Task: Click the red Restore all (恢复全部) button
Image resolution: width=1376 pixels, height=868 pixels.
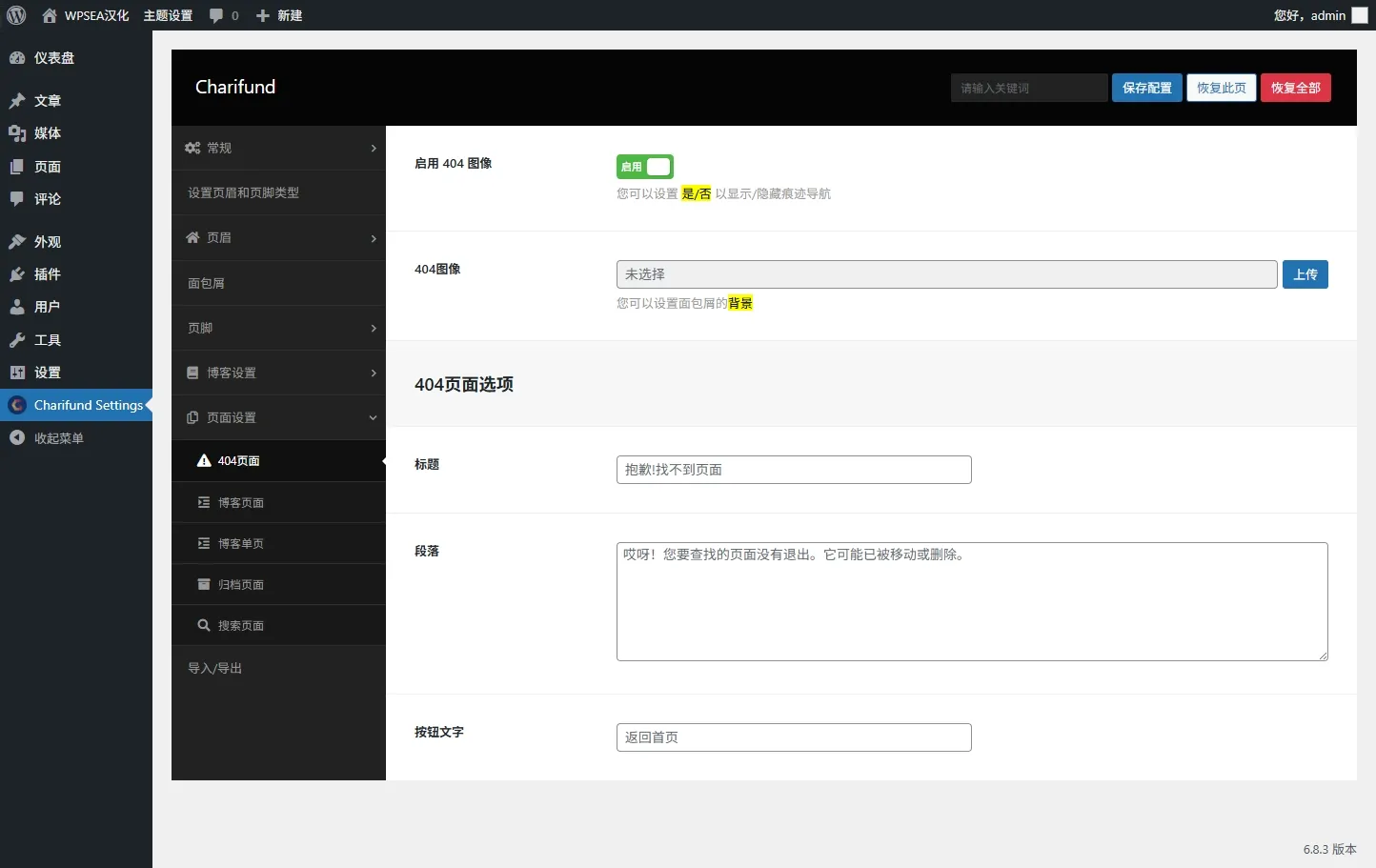Action: click(1295, 88)
